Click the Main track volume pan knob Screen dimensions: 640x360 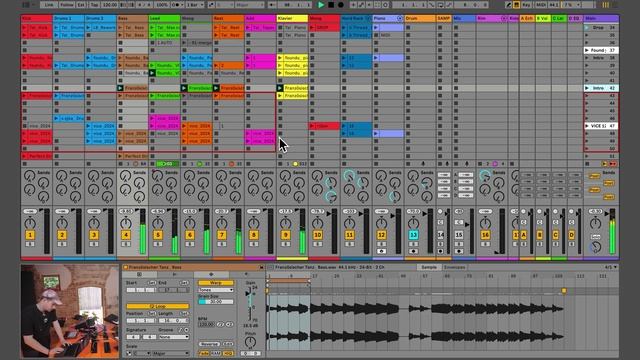coord(596,223)
